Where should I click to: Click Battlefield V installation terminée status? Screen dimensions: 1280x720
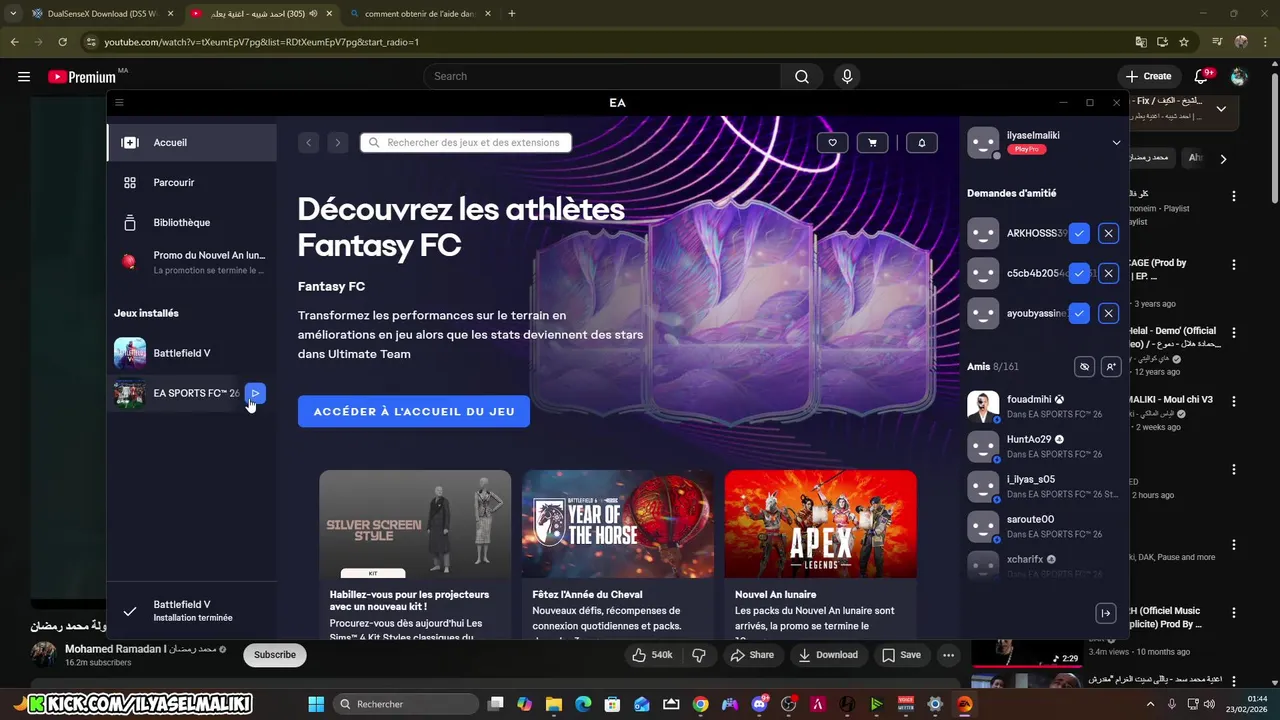pos(192,611)
